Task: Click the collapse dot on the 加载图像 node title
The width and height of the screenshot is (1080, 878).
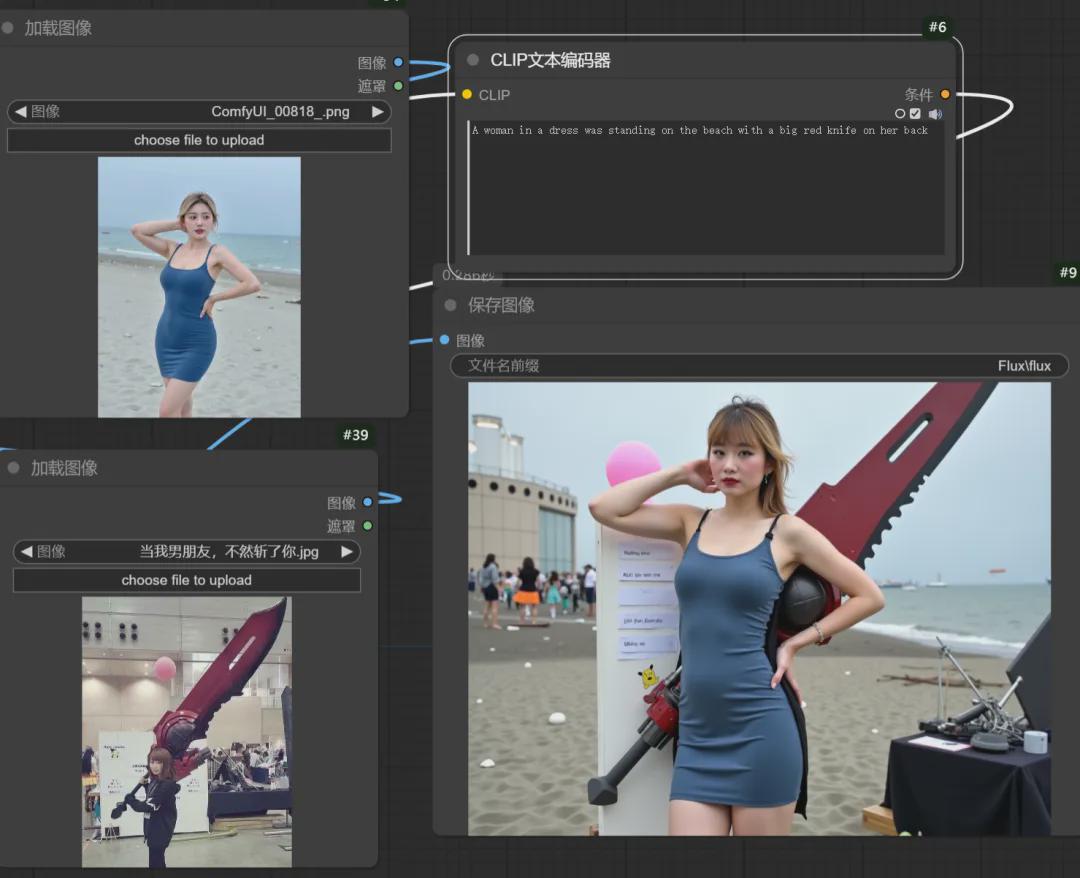Action: point(10,28)
